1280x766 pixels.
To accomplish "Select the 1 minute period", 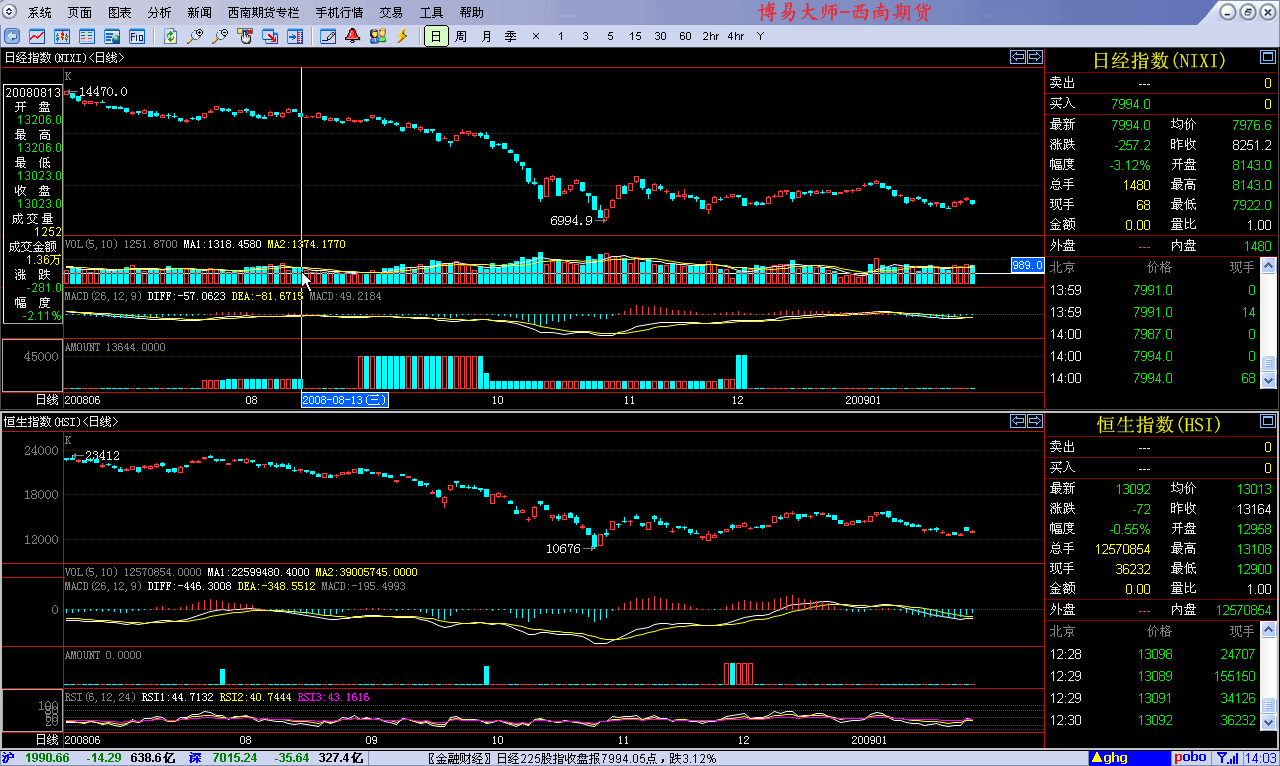I will [x=561, y=36].
